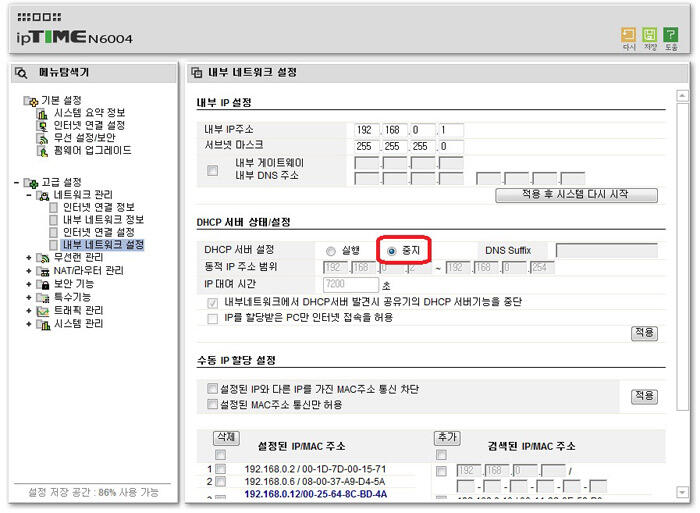The height and width of the screenshot is (513, 700).
Task: Open 인터넷 연결 정보 under 네트워크 관리
Action: [x=99, y=207]
